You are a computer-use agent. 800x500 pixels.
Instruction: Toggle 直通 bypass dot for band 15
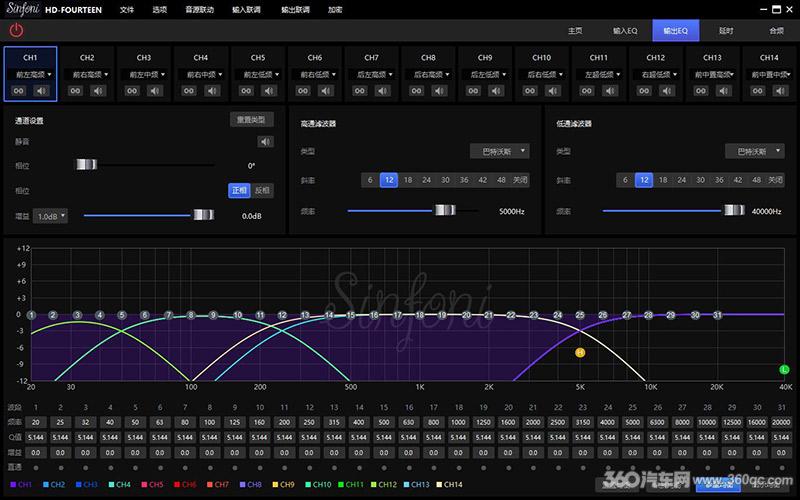(x=384, y=467)
